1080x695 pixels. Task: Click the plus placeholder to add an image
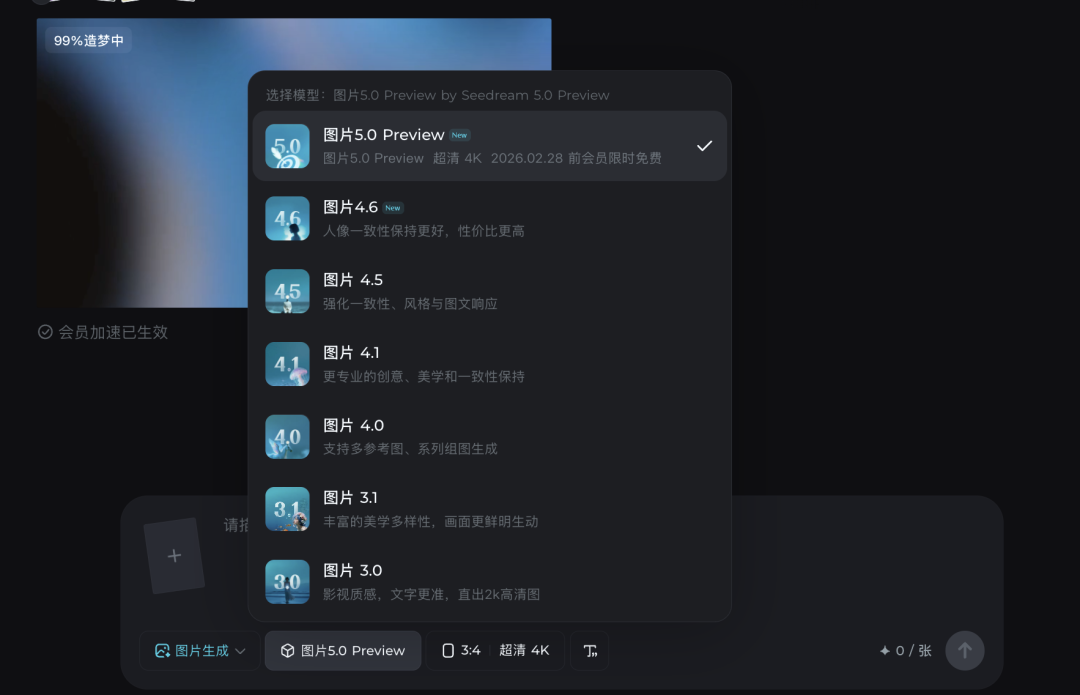coord(174,555)
